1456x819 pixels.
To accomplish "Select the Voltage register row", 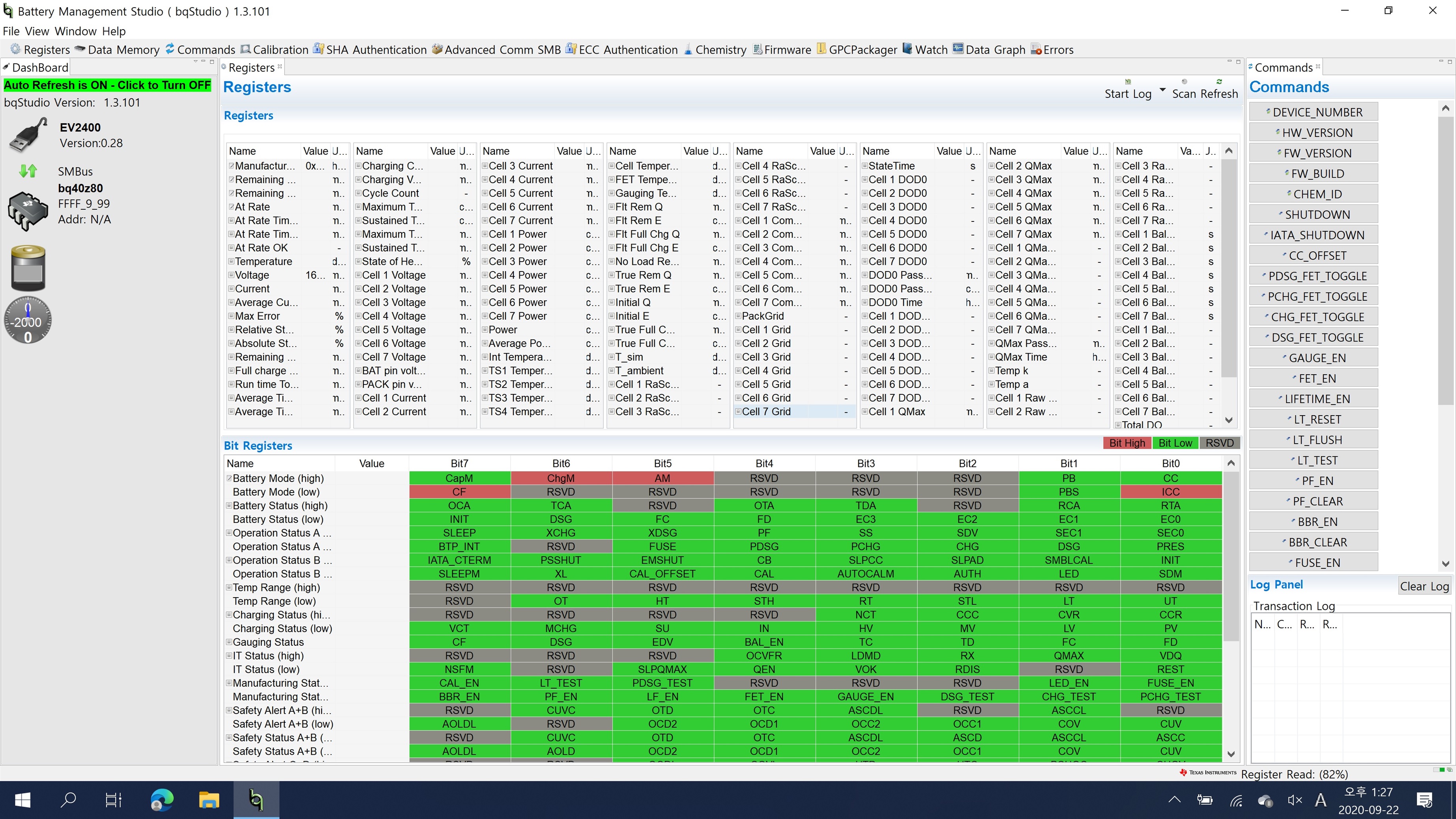I will pyautogui.click(x=288, y=275).
